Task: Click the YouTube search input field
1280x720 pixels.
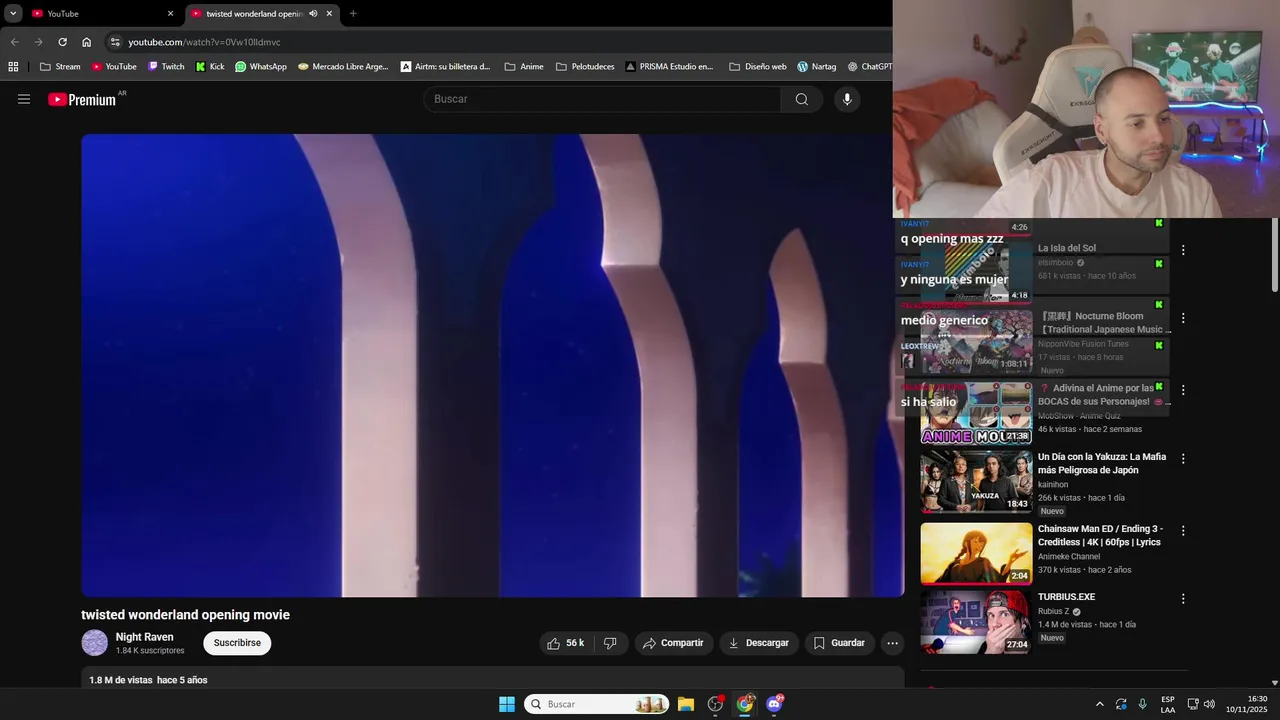Action: click(x=602, y=99)
